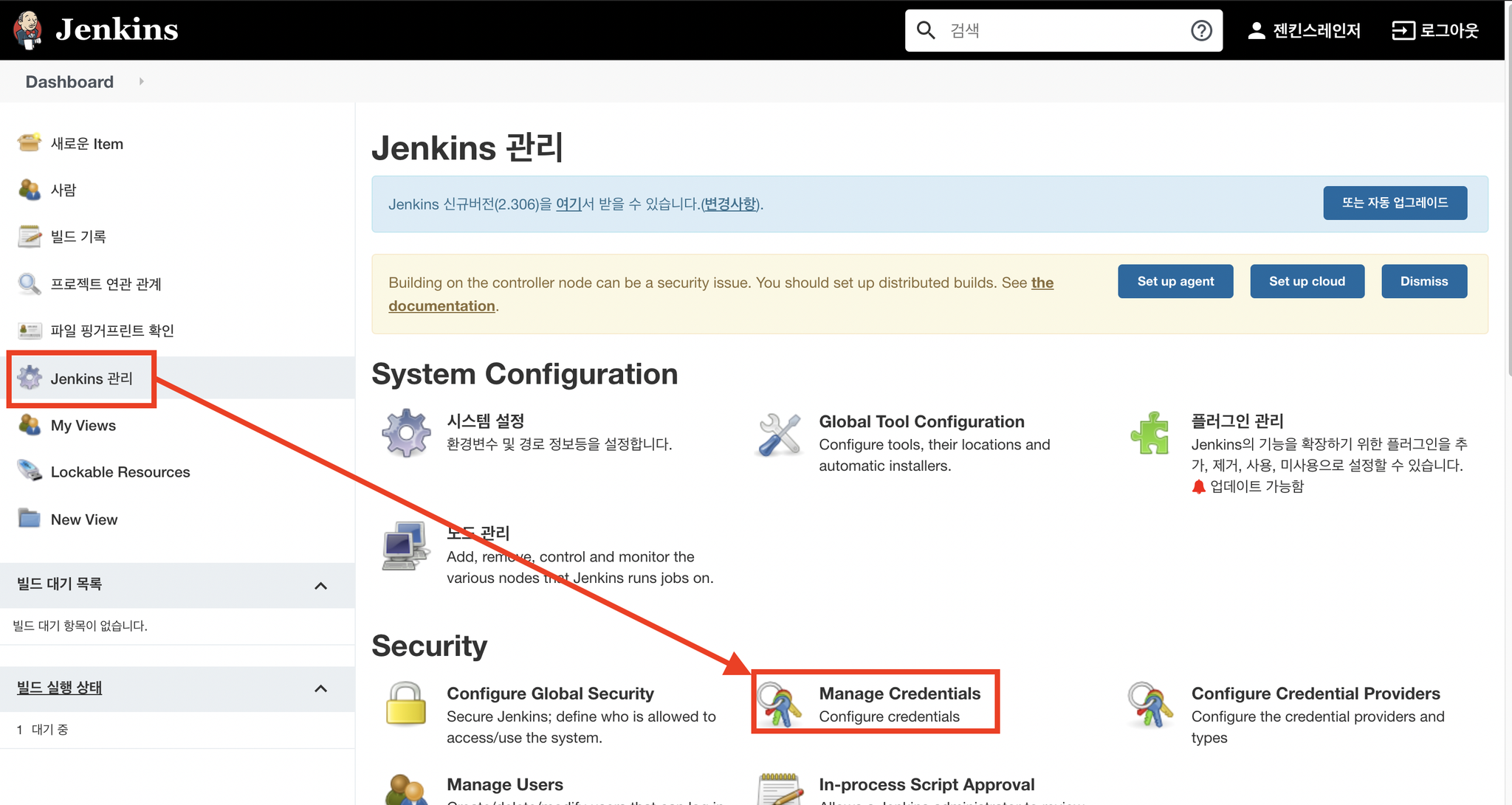Open Manage Credentials title link

point(899,694)
